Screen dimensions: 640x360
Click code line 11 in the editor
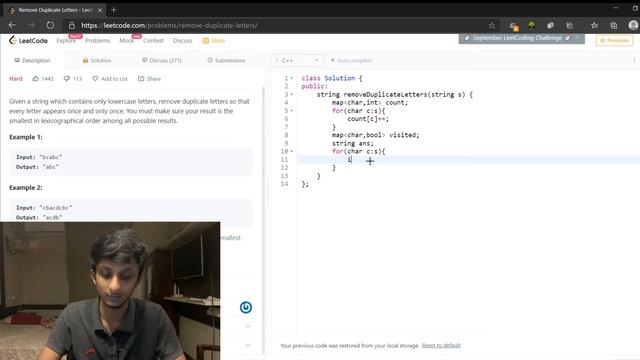point(468,160)
